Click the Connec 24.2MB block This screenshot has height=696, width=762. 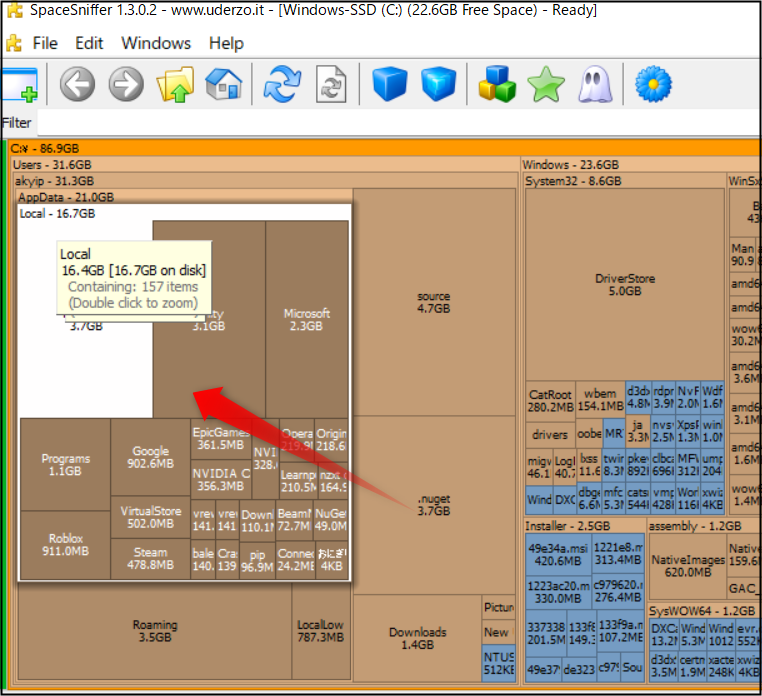[x=295, y=559]
